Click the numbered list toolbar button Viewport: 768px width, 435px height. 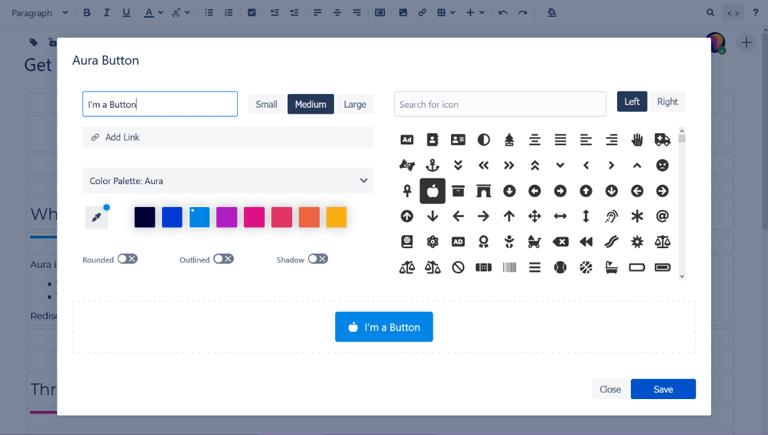pyautogui.click(x=229, y=13)
